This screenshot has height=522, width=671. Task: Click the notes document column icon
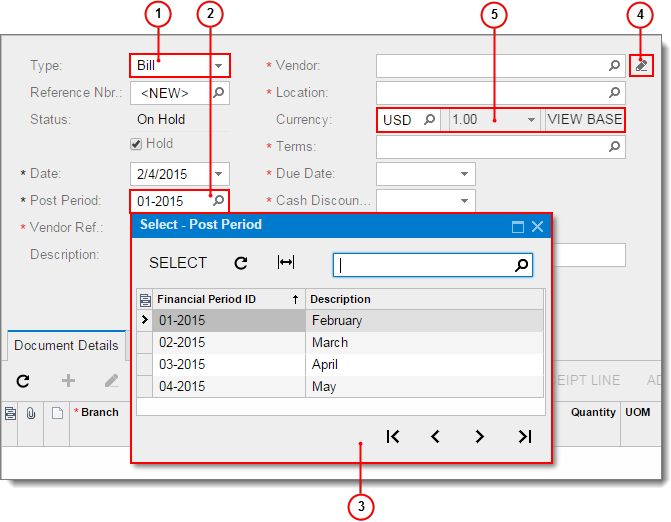tap(57, 413)
